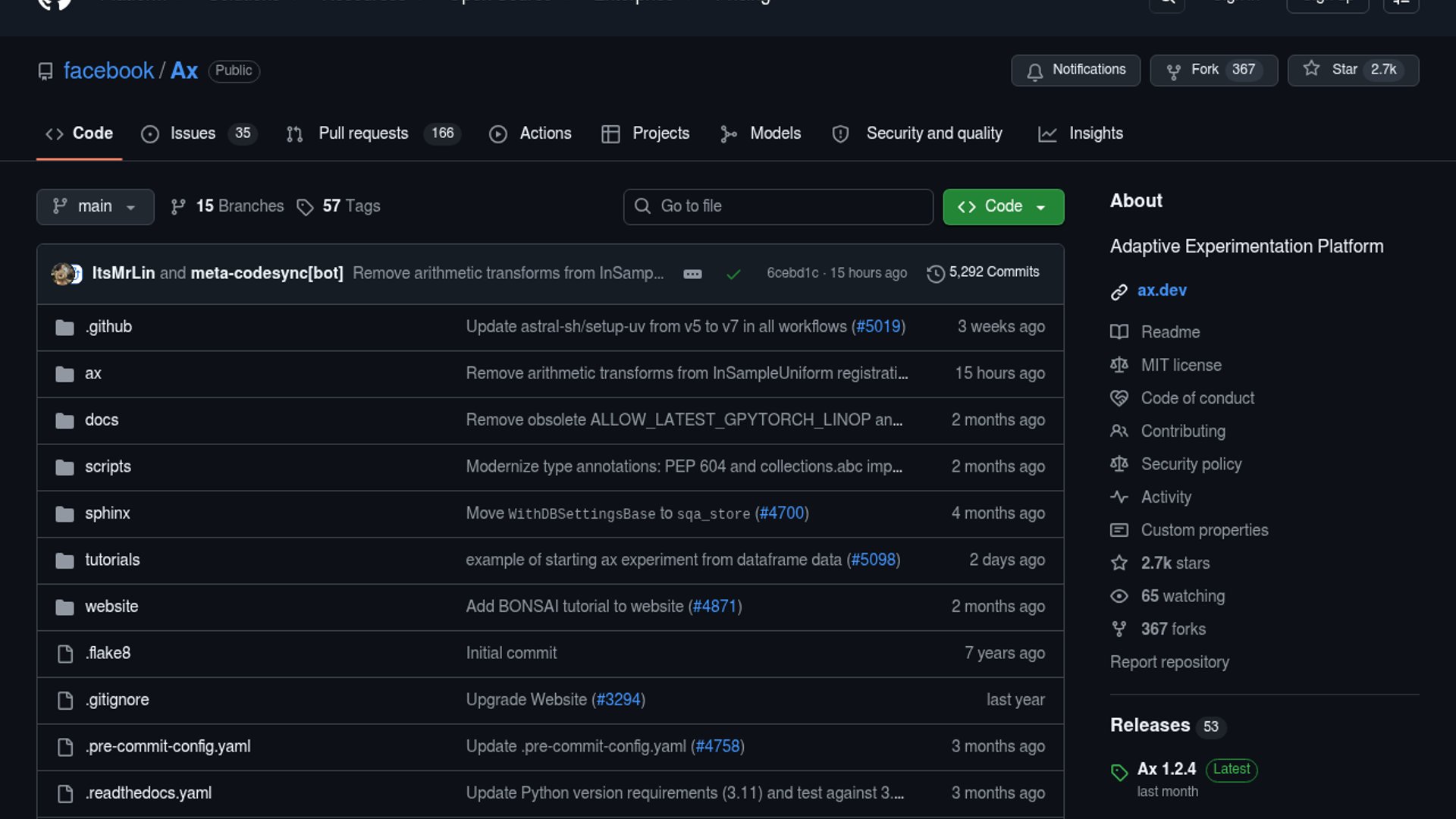The image size is (1456, 819).
Task: Switch to the Issues tab
Action: (x=192, y=133)
